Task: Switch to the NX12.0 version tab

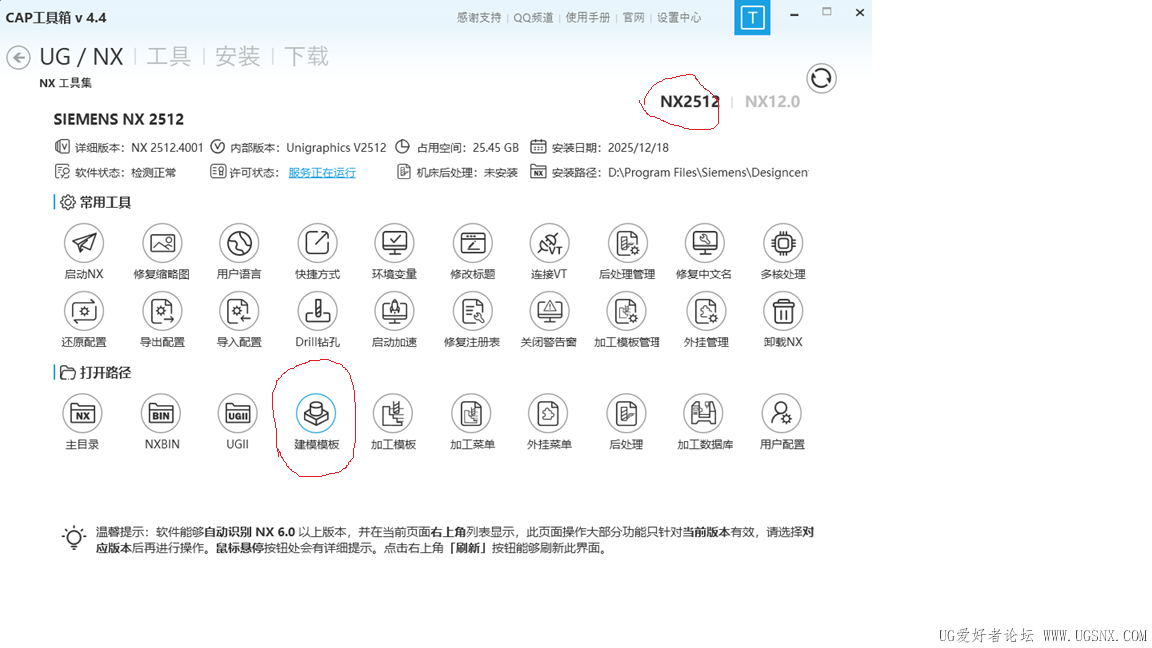Action: pyautogui.click(x=772, y=101)
